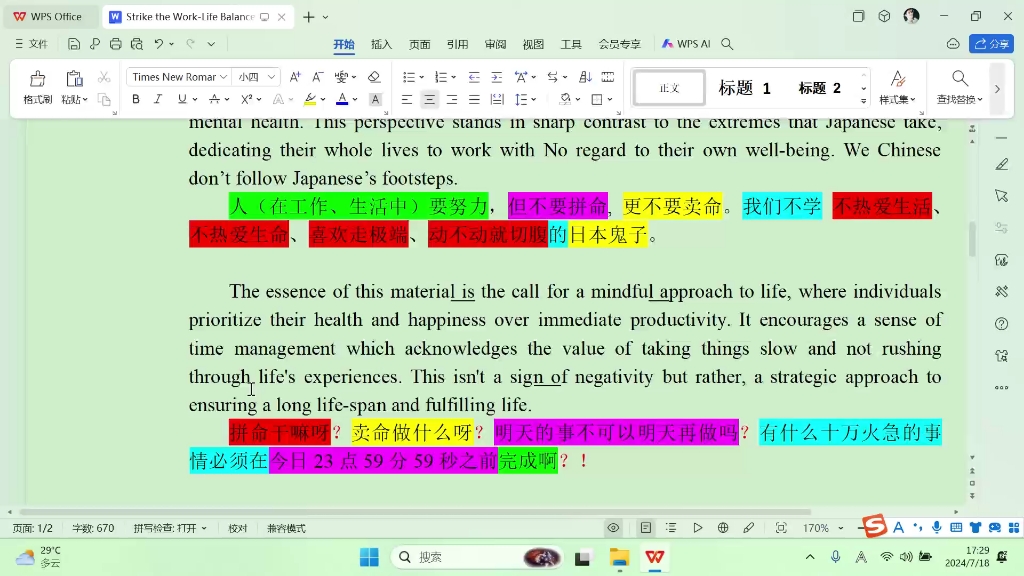Save document with the floppy disk icon
This screenshot has height=576, width=1024.
(74, 44)
